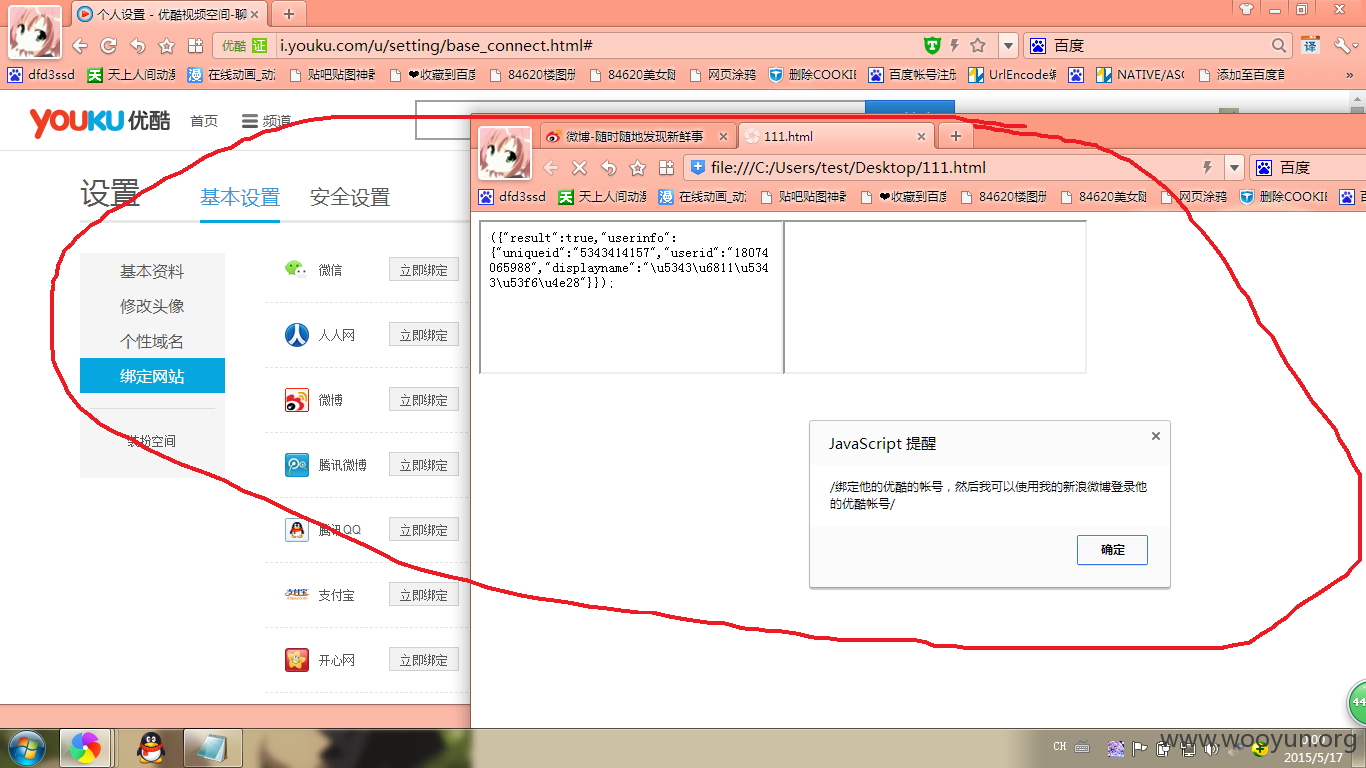
Task: Select 绑定网站 in the settings sidebar
Action: click(152, 376)
